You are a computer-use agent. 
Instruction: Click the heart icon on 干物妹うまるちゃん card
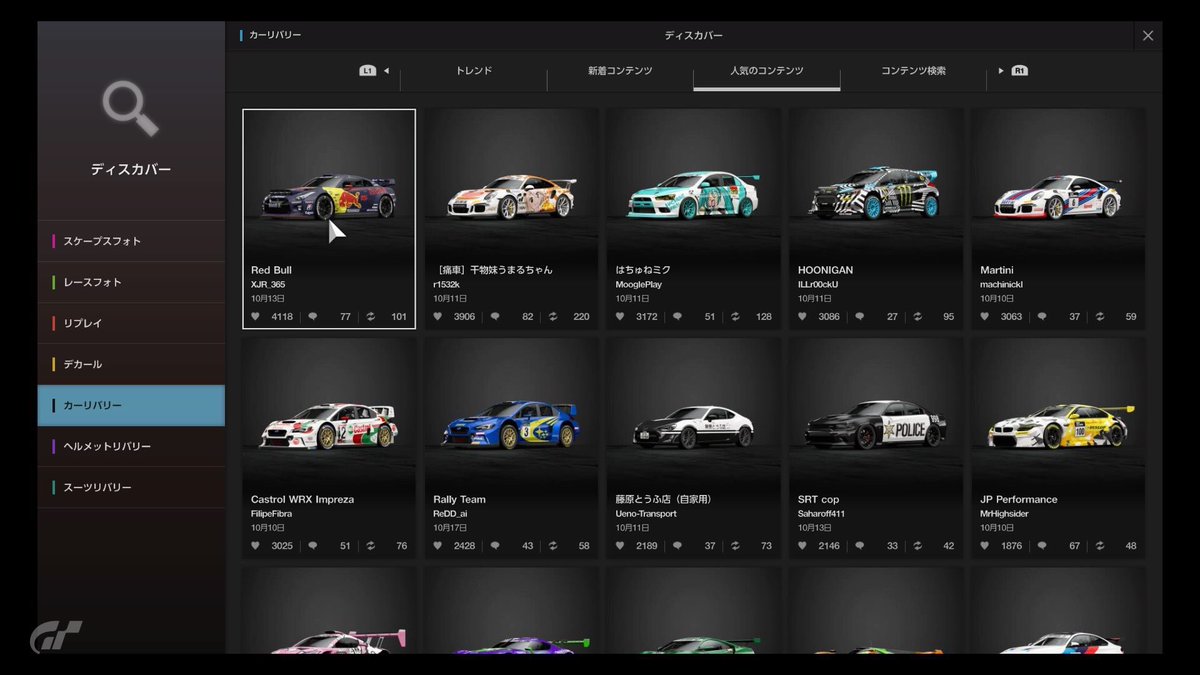[437, 317]
